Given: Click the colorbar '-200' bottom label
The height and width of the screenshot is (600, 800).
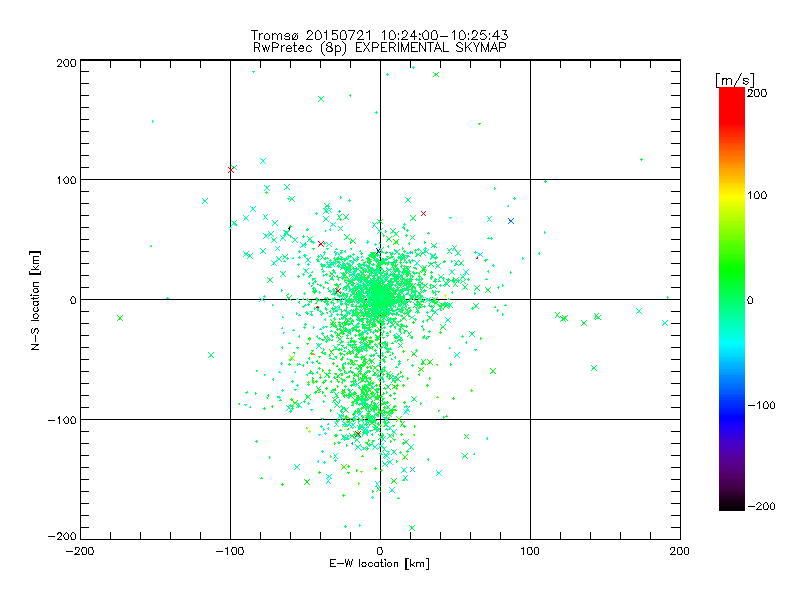Looking at the screenshot, I should tap(761, 506).
